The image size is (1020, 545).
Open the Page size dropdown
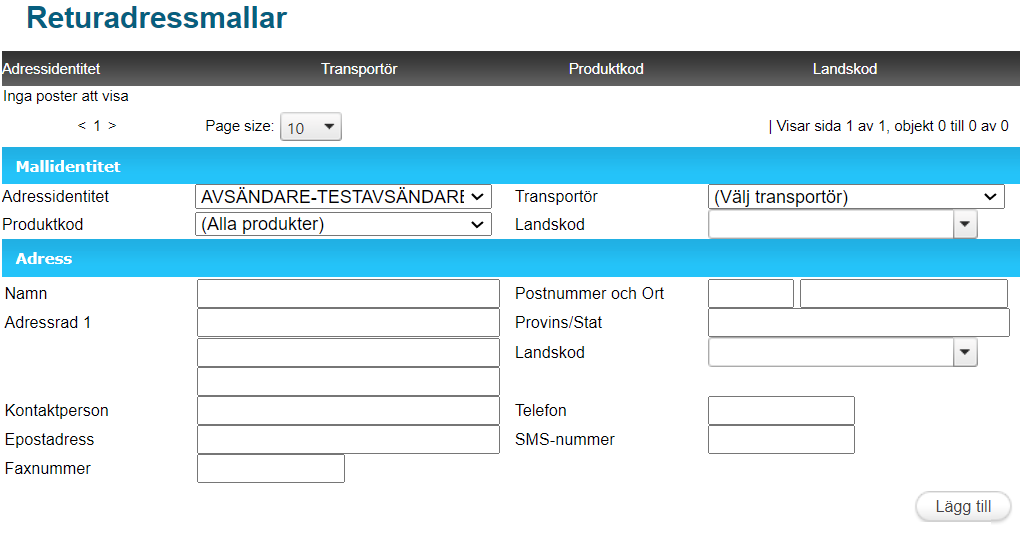311,127
